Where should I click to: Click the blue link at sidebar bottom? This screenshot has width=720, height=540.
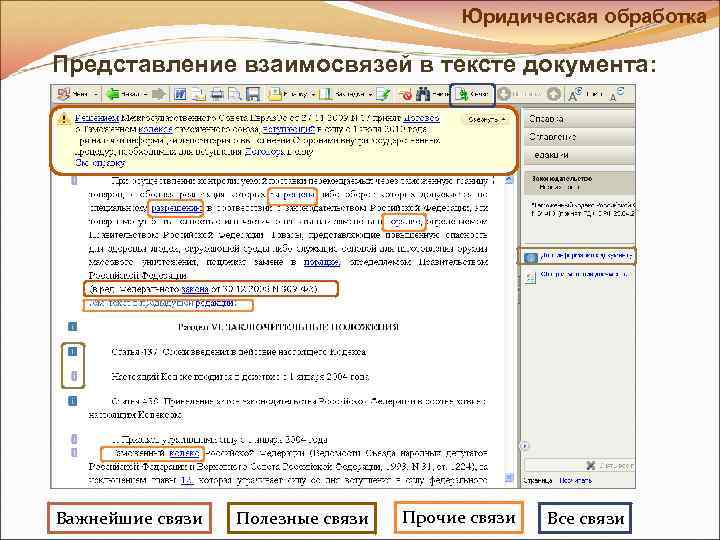576,481
